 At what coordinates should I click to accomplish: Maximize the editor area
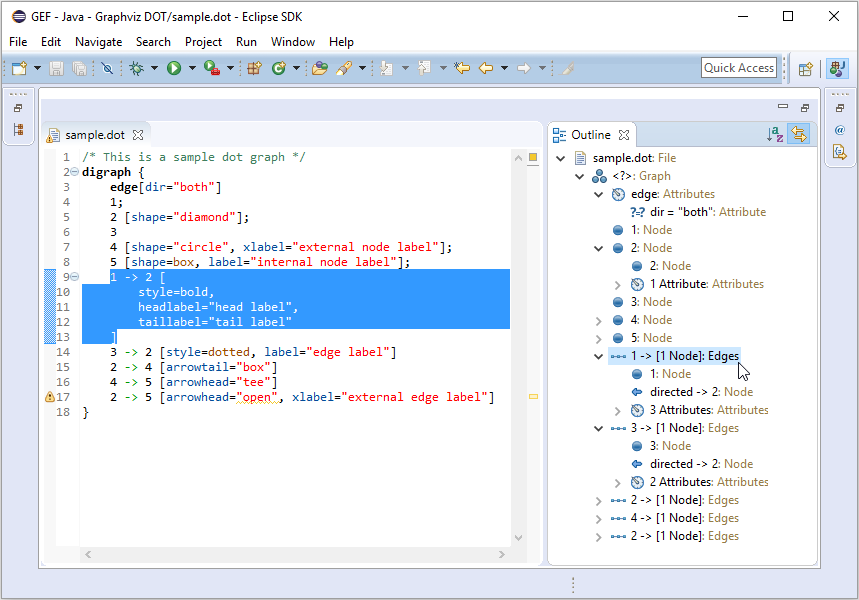click(x=805, y=108)
